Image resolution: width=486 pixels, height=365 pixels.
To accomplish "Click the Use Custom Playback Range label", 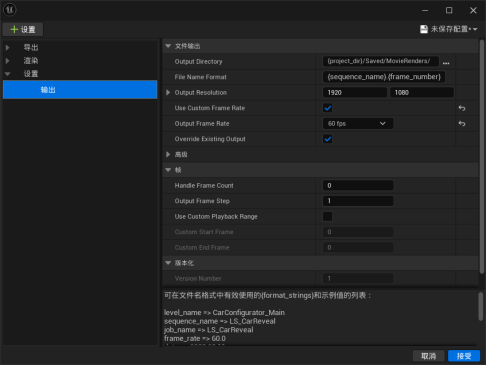I will (x=216, y=217).
